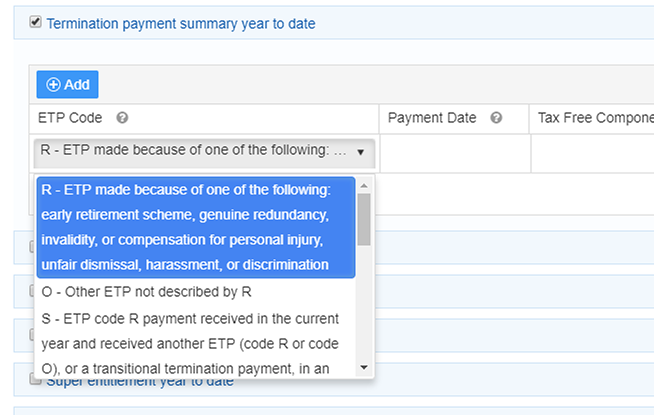Screen dimensions: 654x415
Task: Click the Tax Free Component column header
Action: tap(594, 118)
